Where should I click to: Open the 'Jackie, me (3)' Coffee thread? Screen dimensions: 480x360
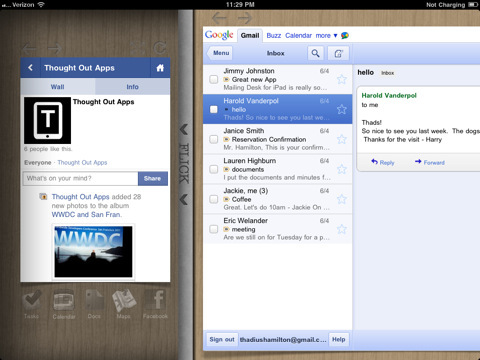pos(278,199)
